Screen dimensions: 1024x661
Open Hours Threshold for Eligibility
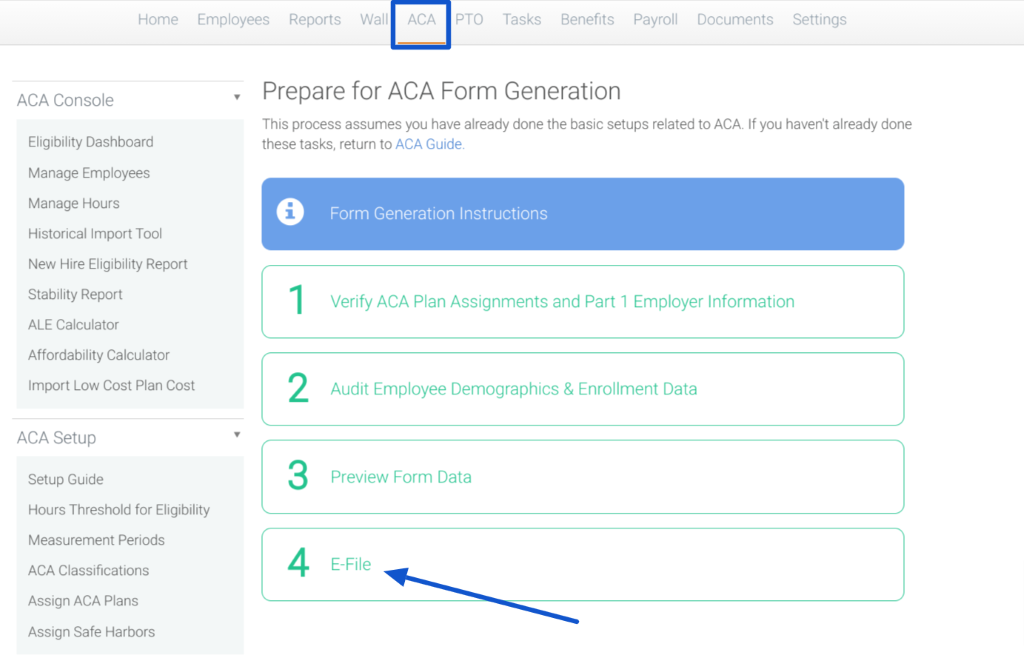point(119,509)
